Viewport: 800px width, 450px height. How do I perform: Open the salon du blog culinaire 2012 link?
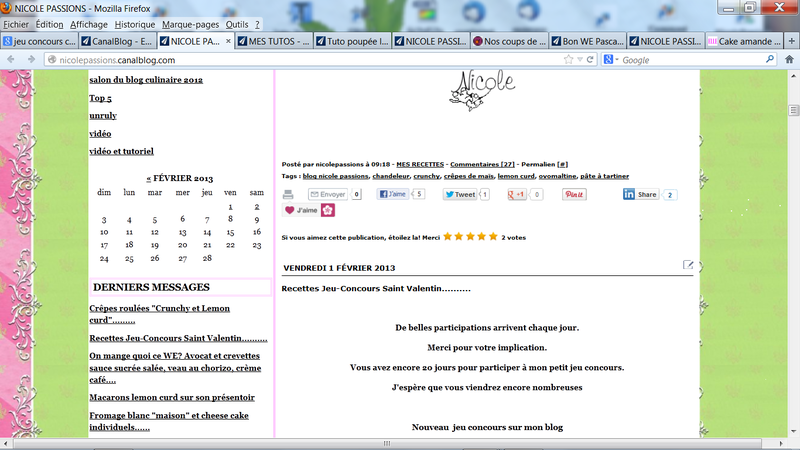point(146,80)
